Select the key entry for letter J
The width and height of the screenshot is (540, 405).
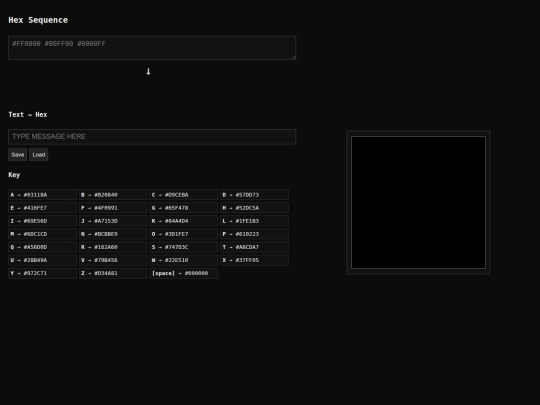click(113, 221)
